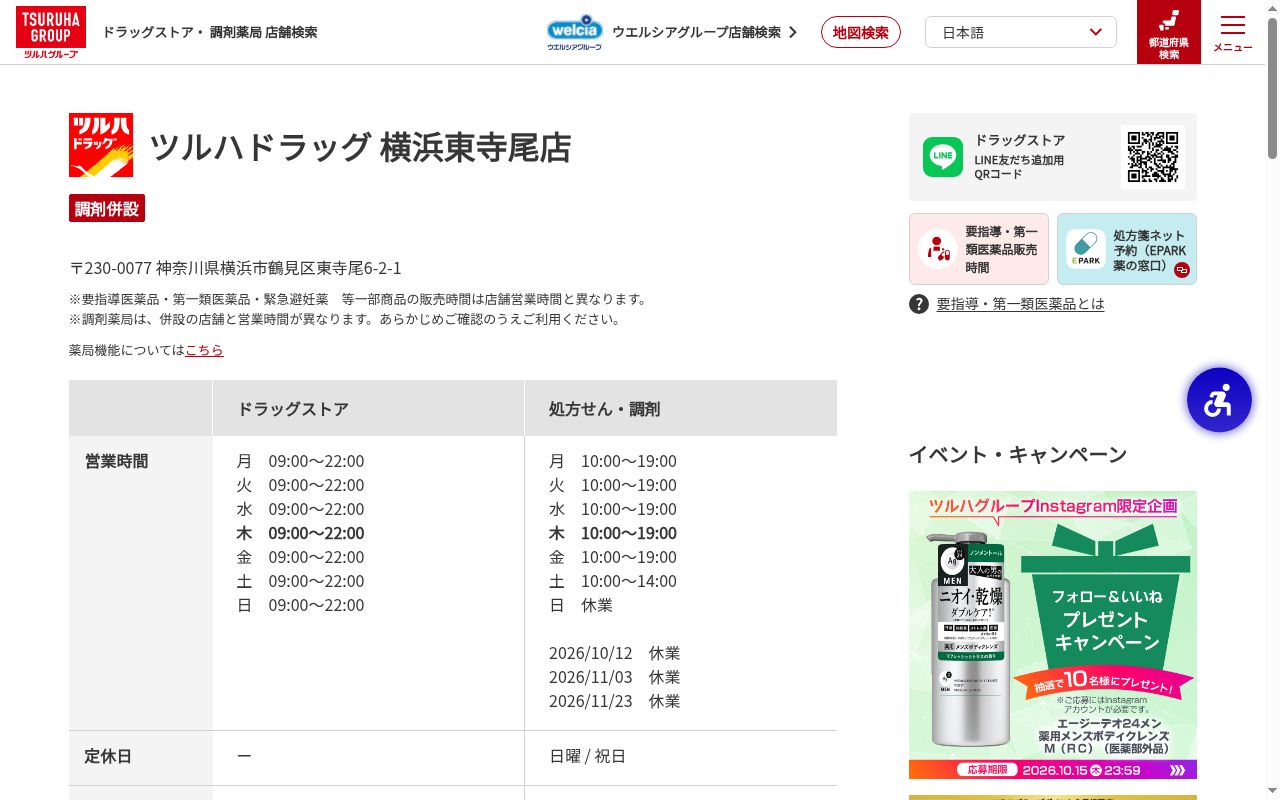Open 要指導・第一類医薬品とは link
Screen dimensions: 1280x800
click(1020, 304)
